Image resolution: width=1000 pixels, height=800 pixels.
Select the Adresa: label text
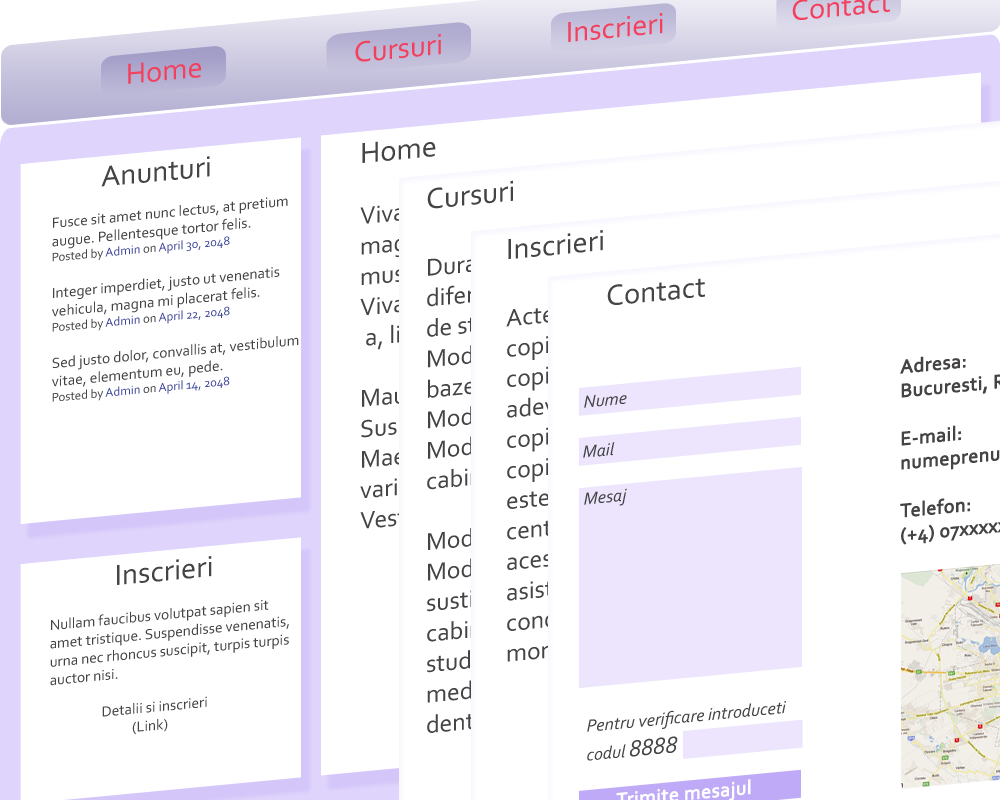[x=933, y=365]
